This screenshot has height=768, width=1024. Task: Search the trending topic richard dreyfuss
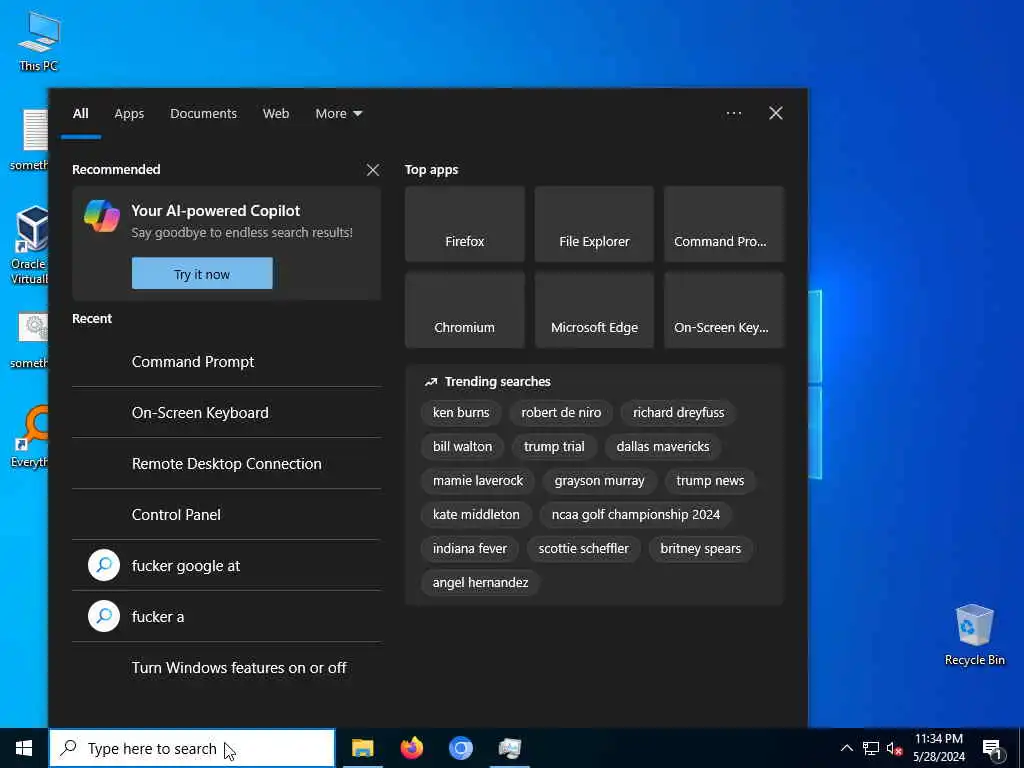(x=679, y=413)
